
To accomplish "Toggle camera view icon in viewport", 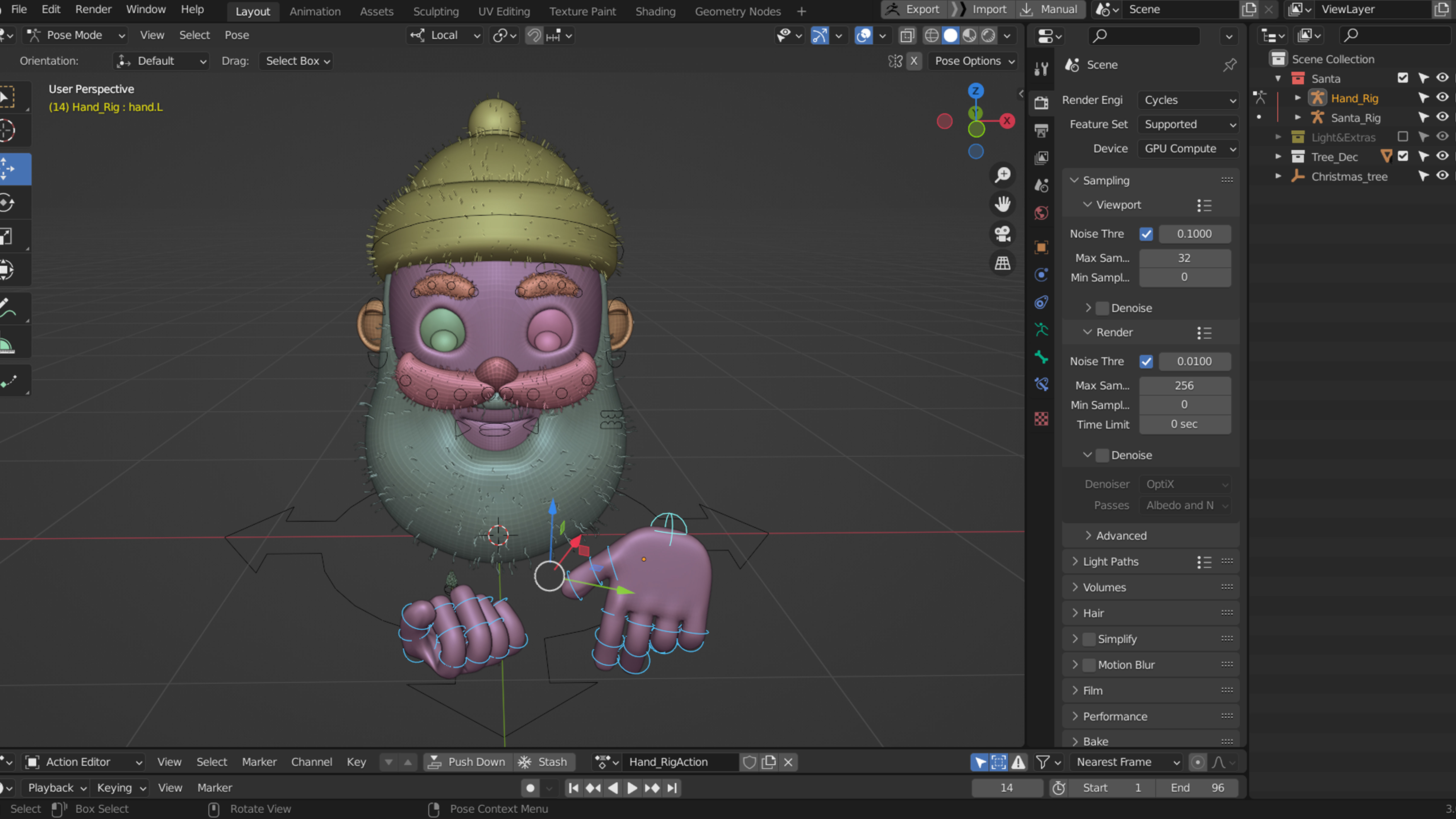I will tap(1003, 233).
